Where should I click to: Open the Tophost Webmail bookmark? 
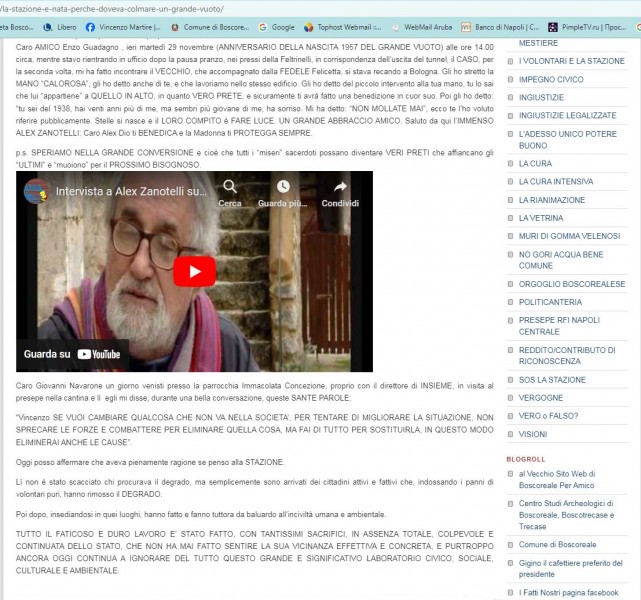(x=343, y=27)
